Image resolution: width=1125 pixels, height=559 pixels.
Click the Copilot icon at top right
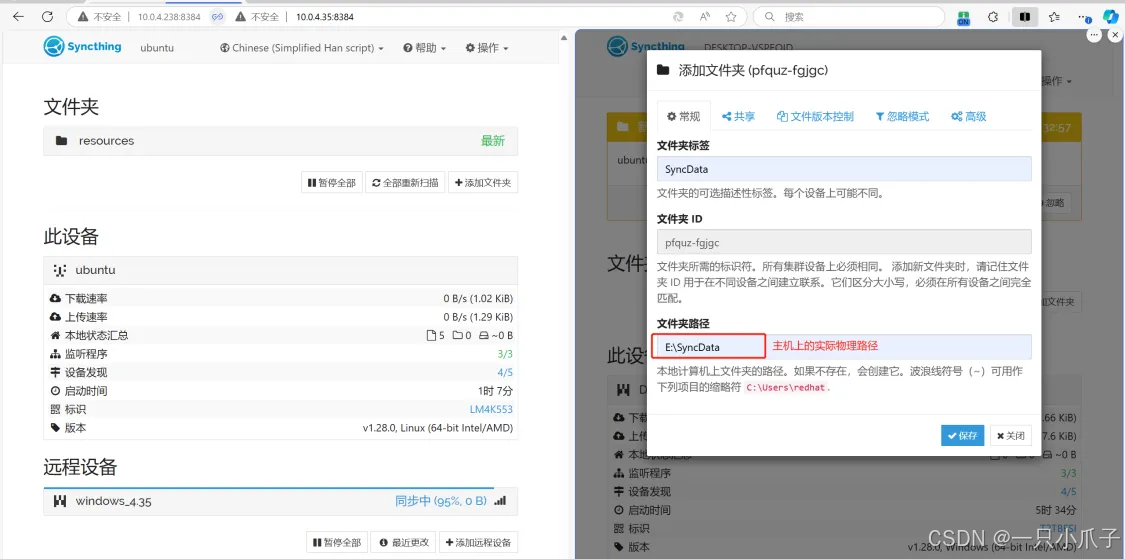(x=1110, y=17)
